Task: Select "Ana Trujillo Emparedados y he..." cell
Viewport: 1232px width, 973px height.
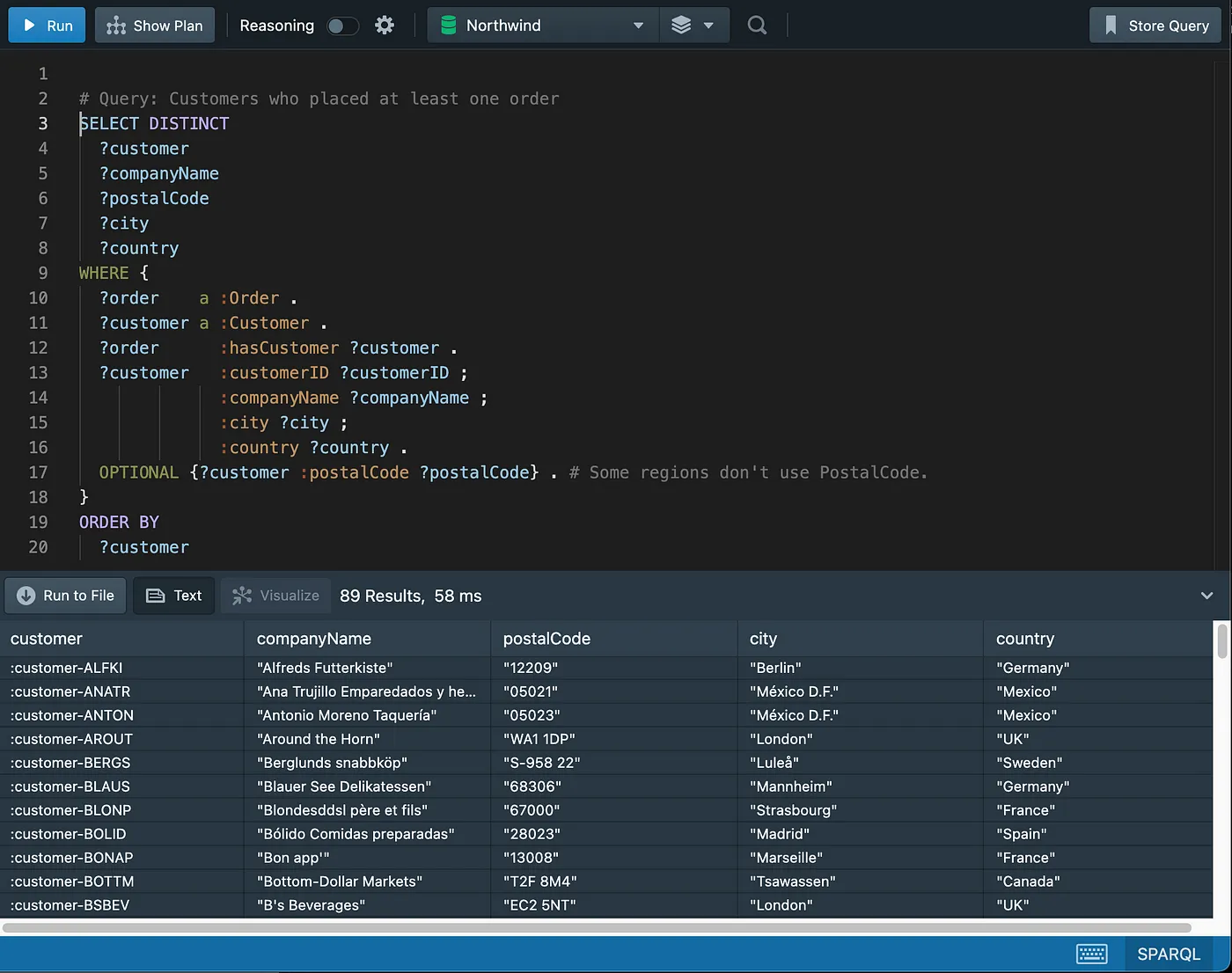Action: click(368, 691)
